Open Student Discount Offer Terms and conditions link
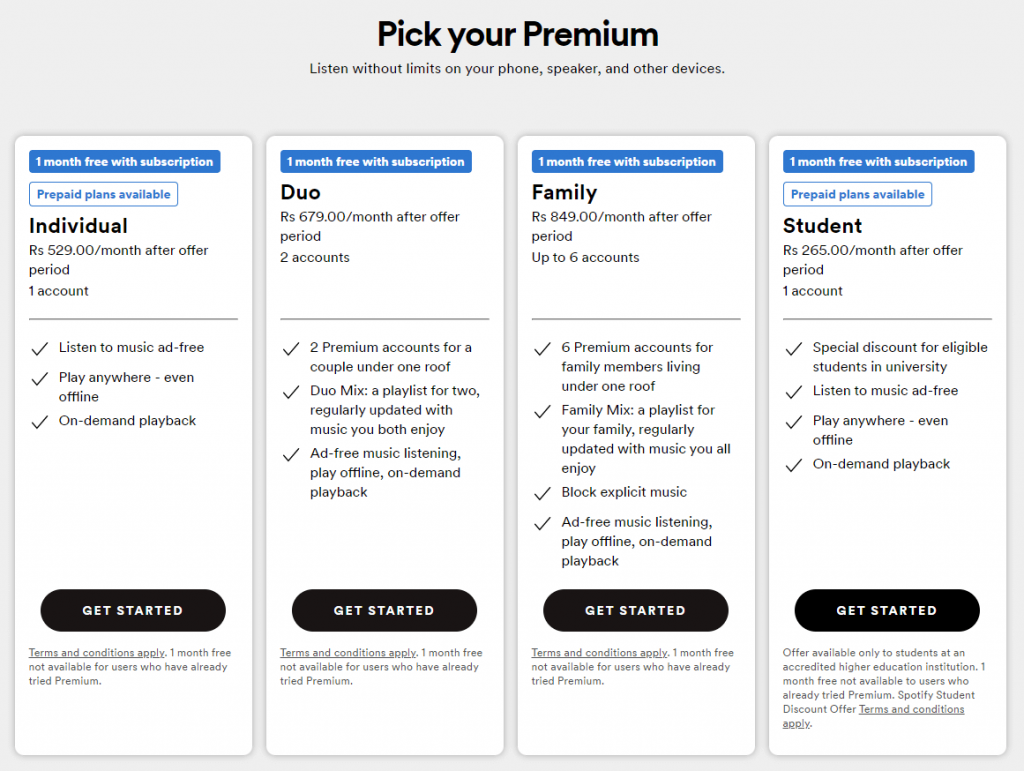This screenshot has width=1024, height=771. (x=911, y=710)
